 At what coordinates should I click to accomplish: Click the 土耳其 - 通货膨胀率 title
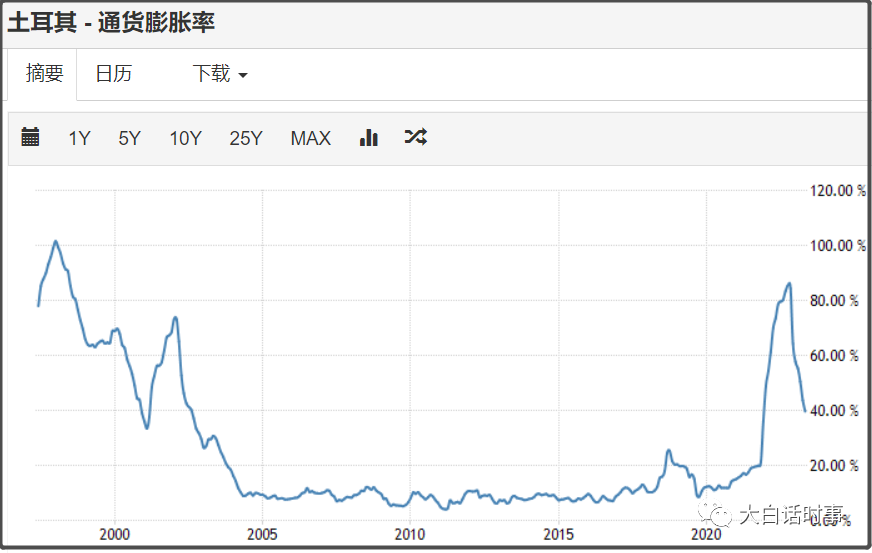coord(111,23)
